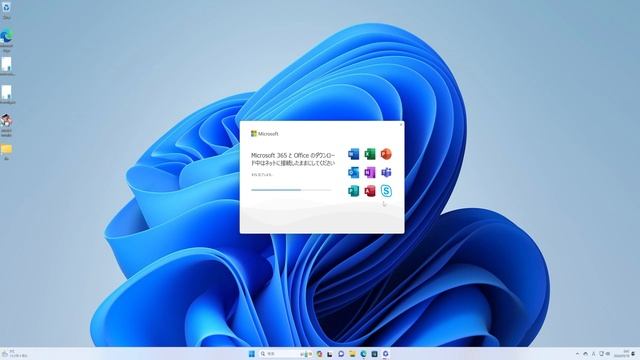Click the PowerPoint icon in the Office installer

point(386,154)
